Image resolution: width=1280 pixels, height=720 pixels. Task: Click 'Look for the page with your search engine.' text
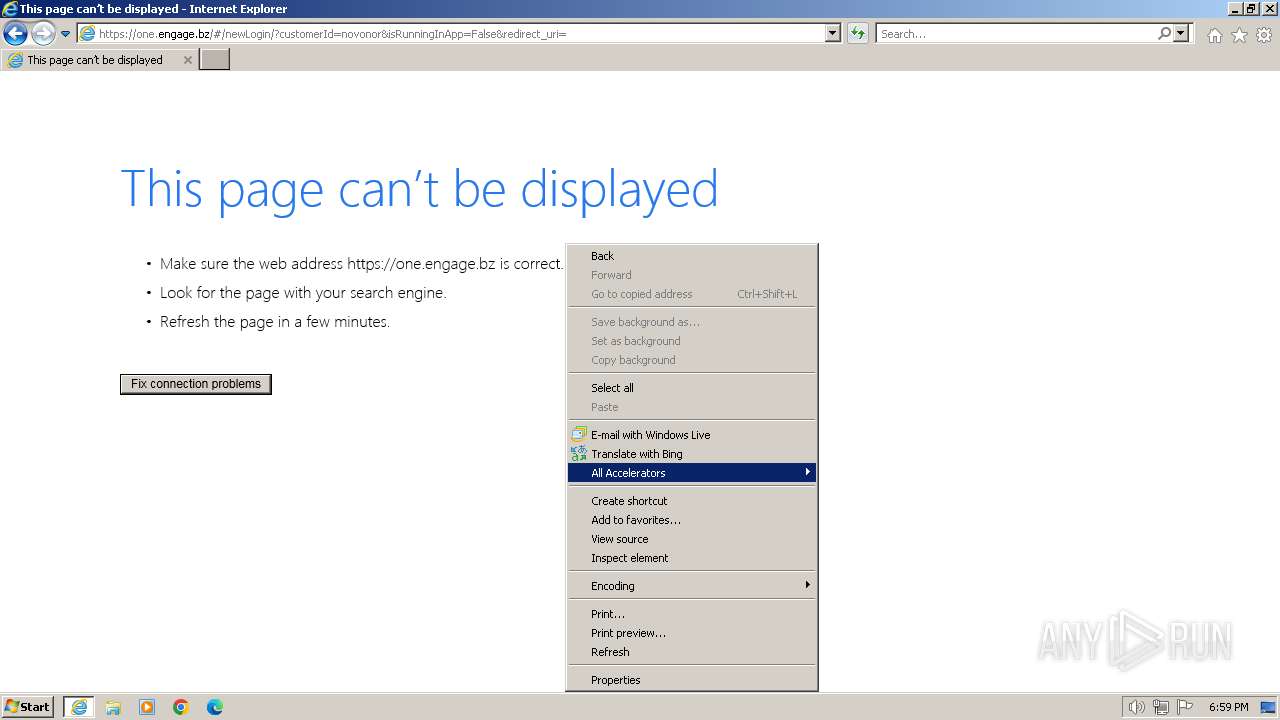tap(303, 293)
